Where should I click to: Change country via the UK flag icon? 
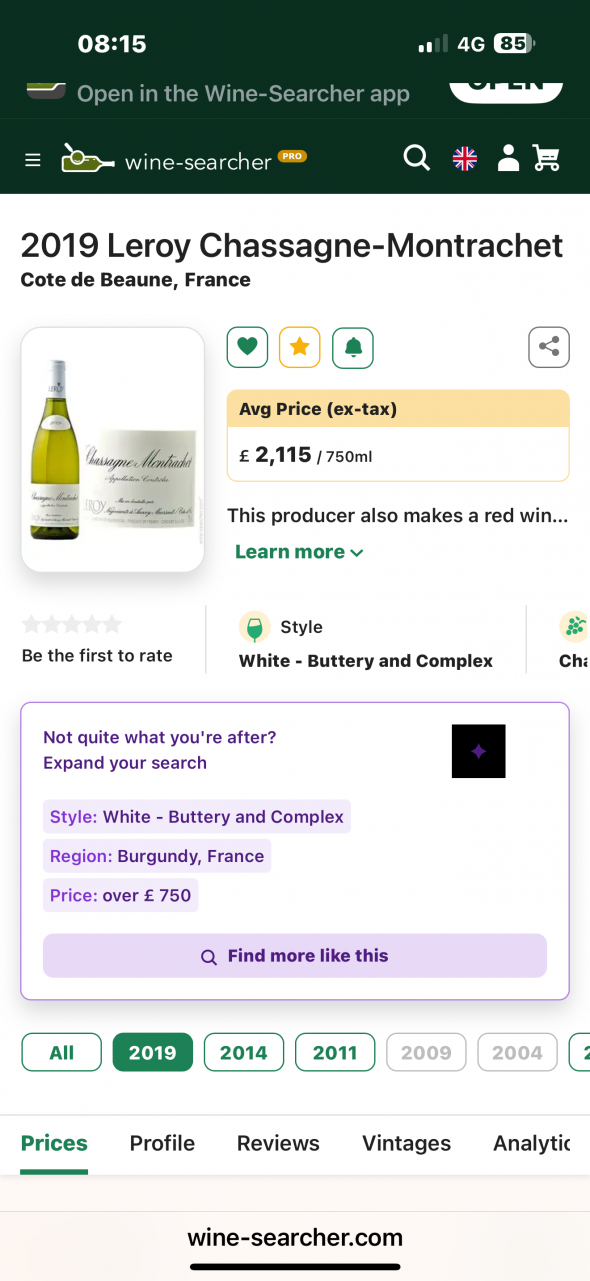464,157
